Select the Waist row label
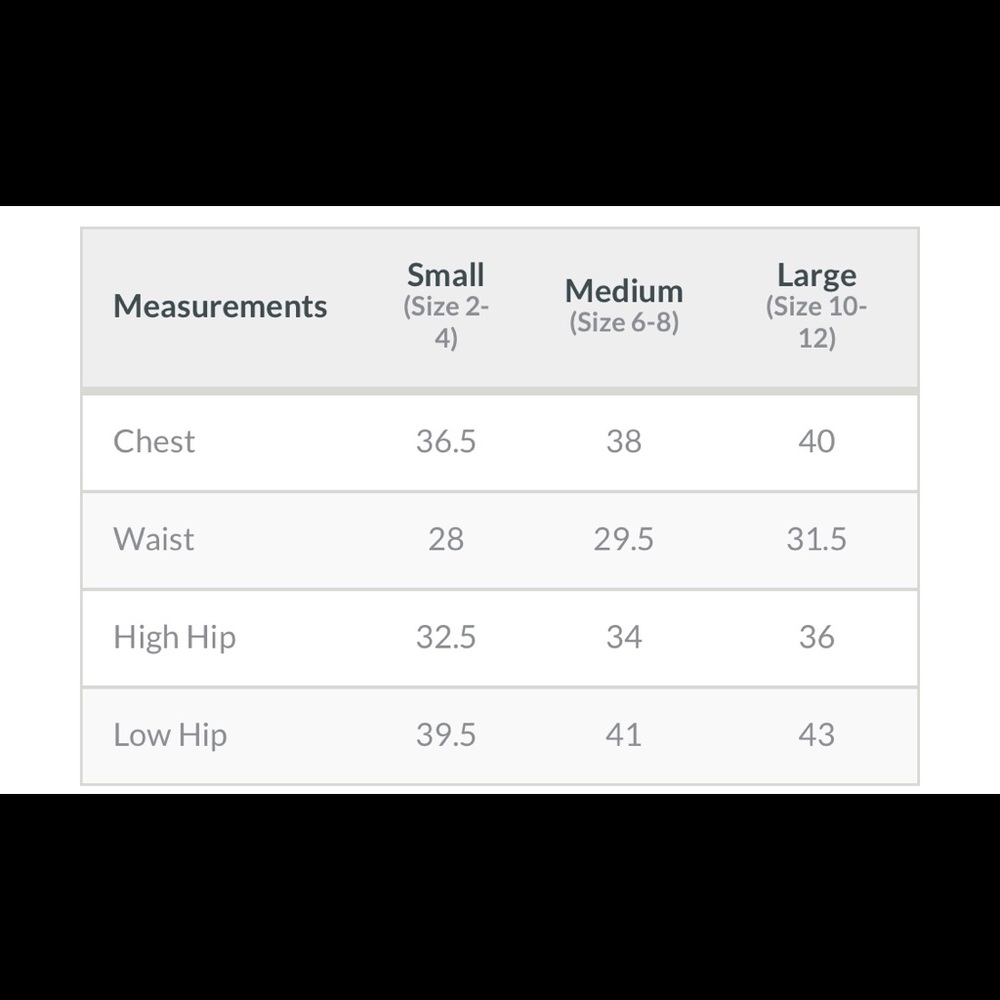 pyautogui.click(x=154, y=539)
